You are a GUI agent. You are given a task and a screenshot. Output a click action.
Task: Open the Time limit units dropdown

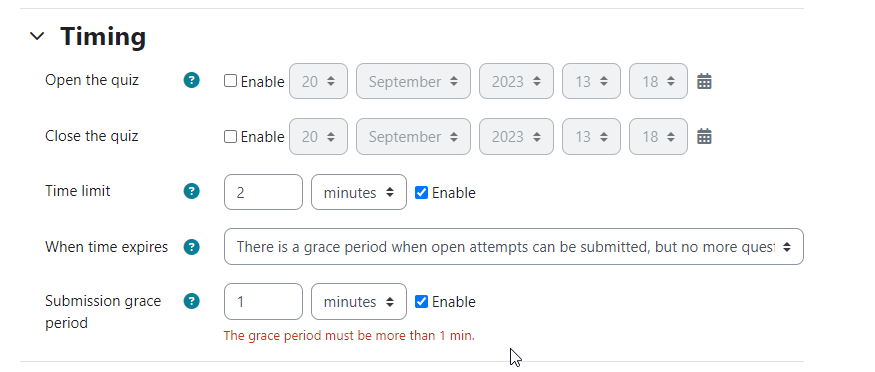[x=359, y=192]
